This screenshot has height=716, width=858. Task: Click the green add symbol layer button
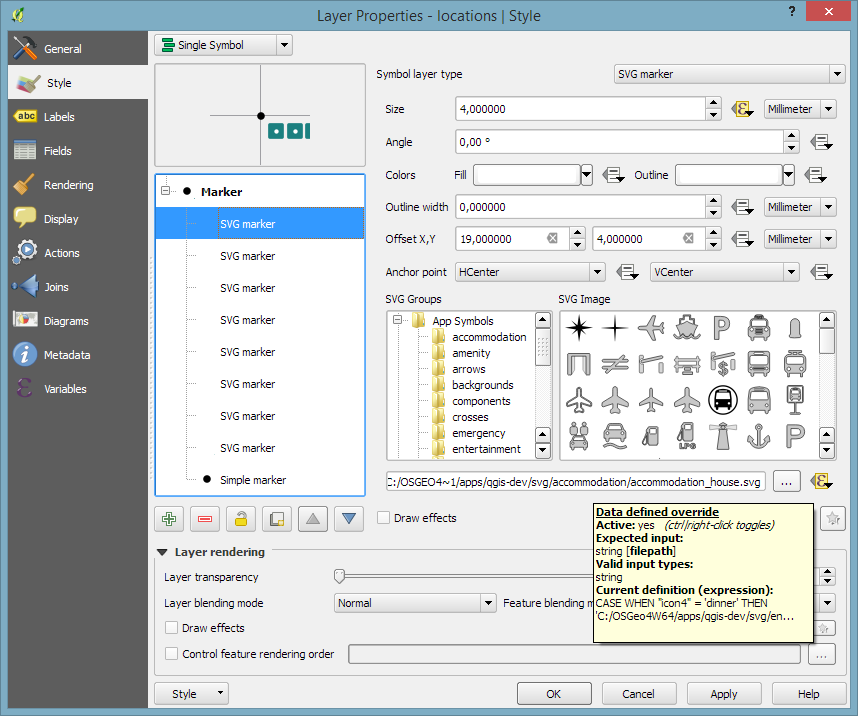tap(169, 519)
